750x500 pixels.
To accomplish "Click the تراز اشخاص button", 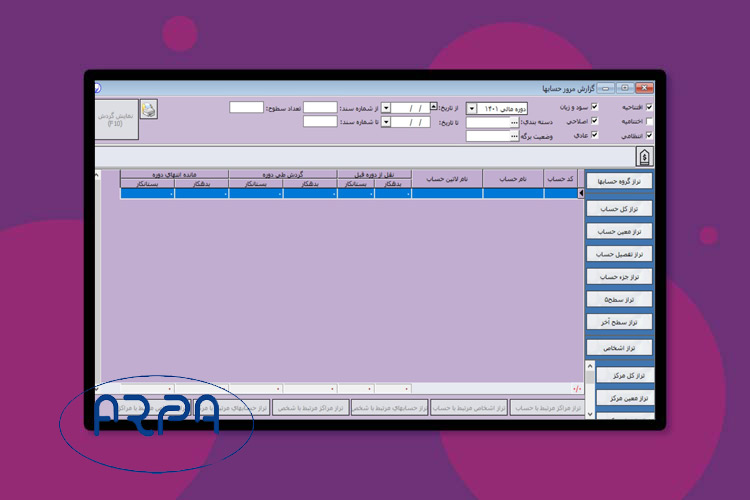I will tap(618, 347).
